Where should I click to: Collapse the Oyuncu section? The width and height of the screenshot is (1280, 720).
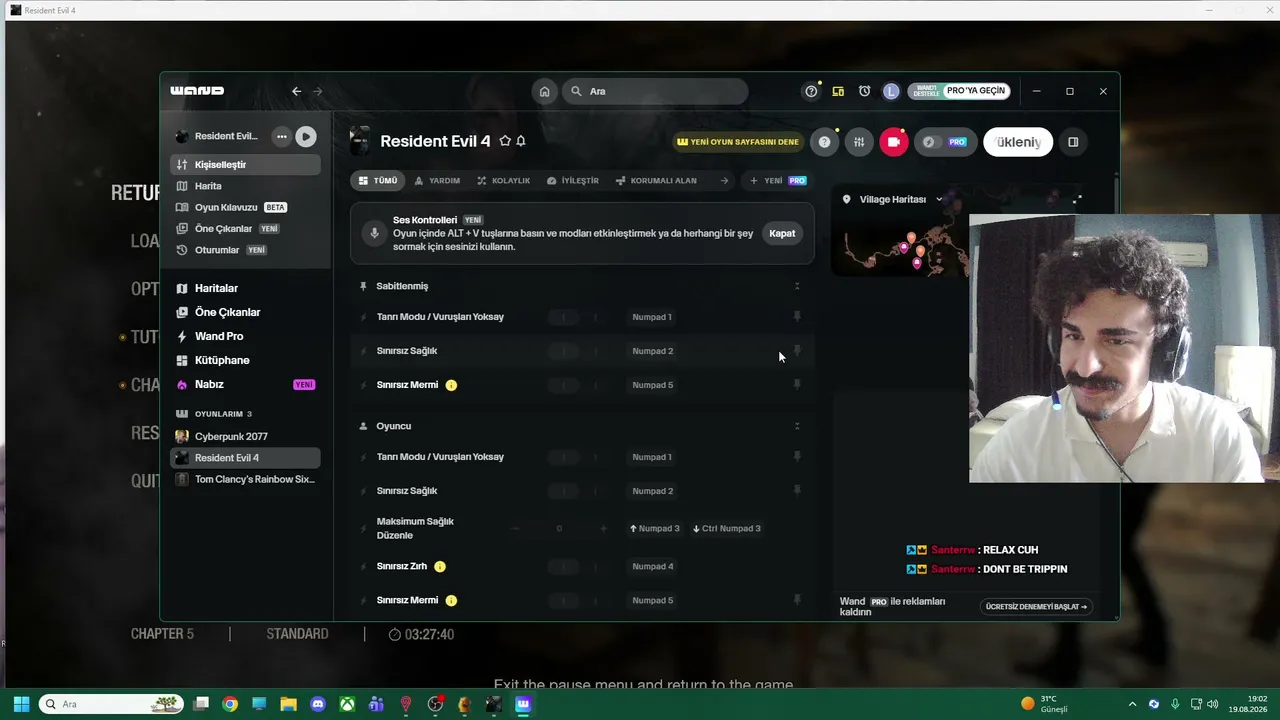pos(797,426)
